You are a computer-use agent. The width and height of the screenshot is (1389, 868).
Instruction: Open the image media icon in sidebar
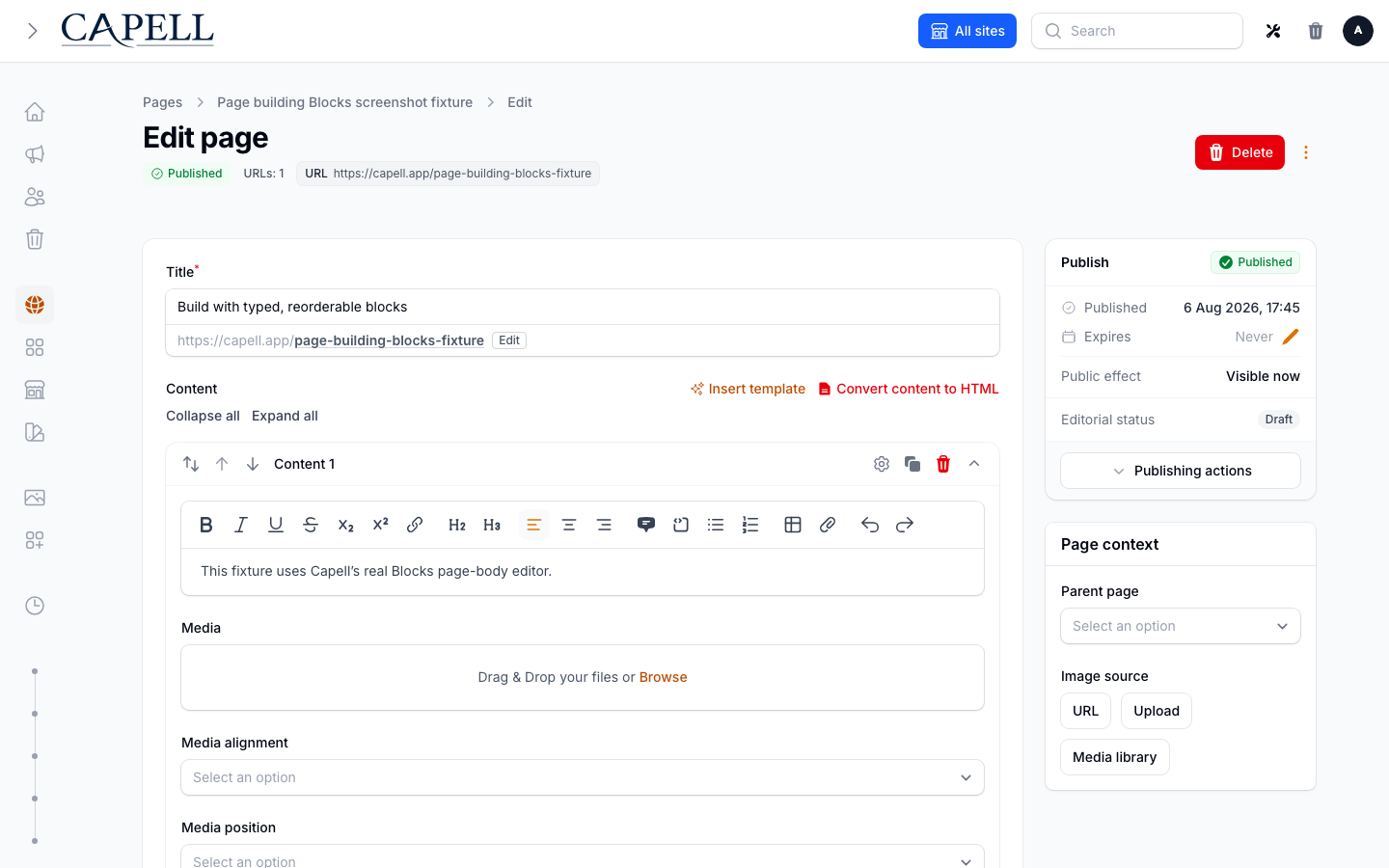[x=35, y=498]
